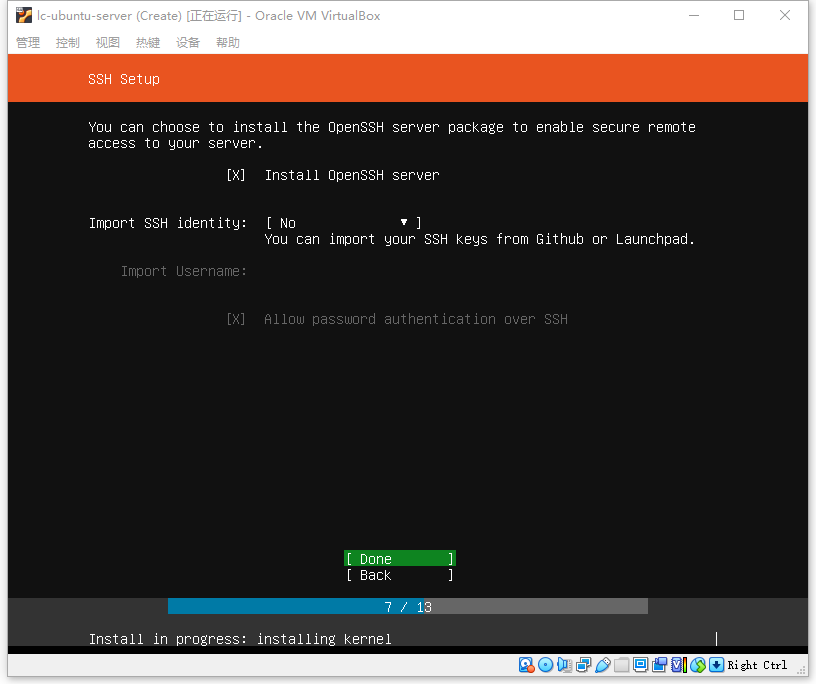Click the Right Ctrl host key label

pos(757,665)
